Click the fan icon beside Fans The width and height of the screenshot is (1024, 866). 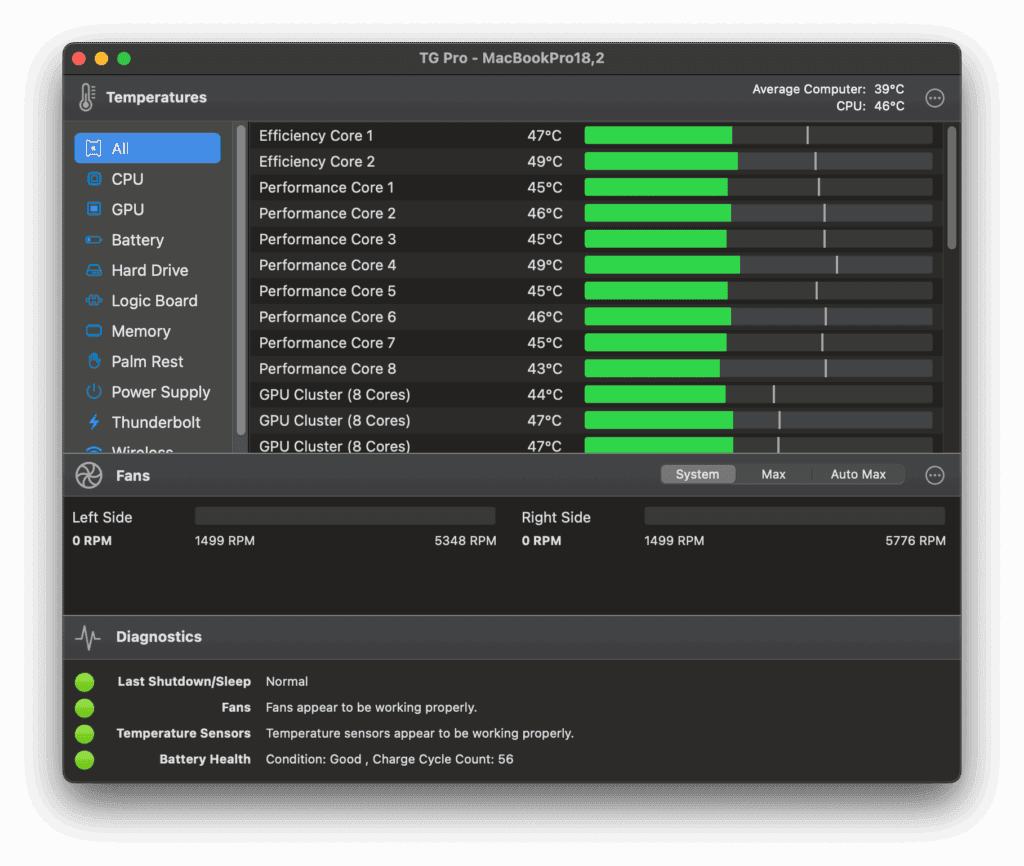89,475
